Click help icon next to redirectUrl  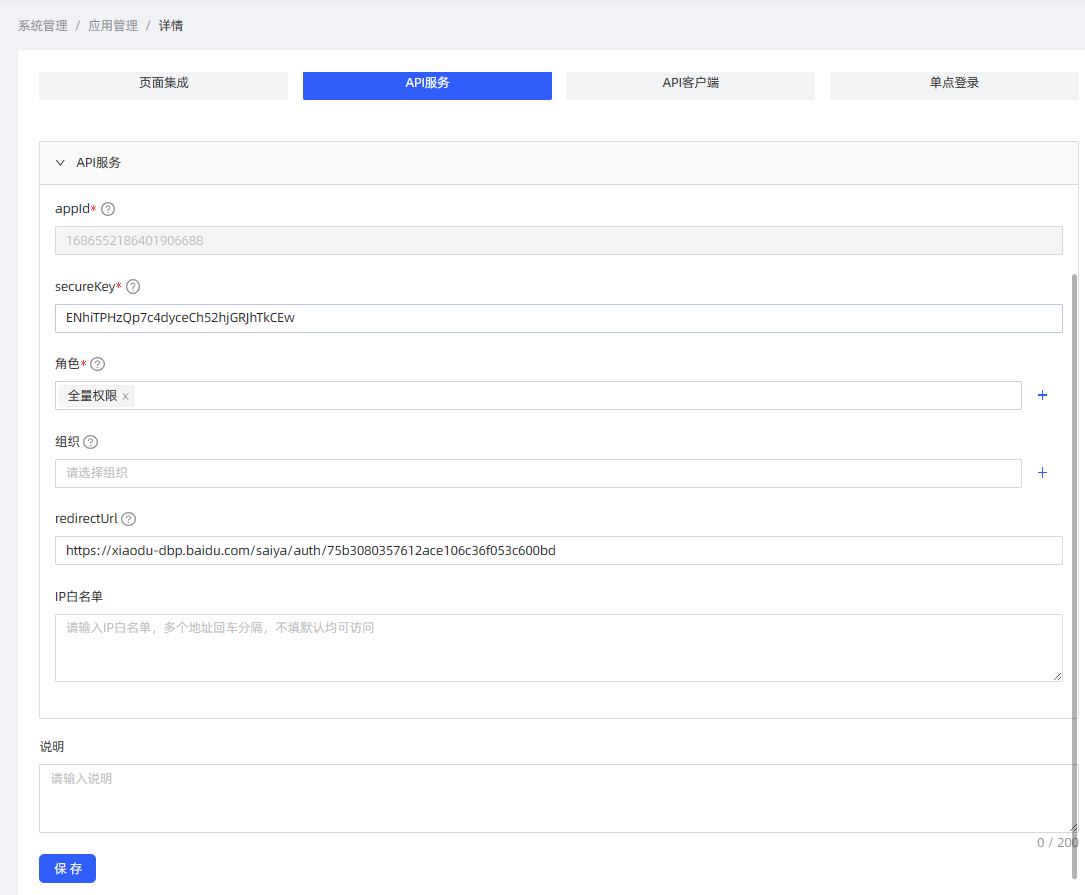click(129, 519)
